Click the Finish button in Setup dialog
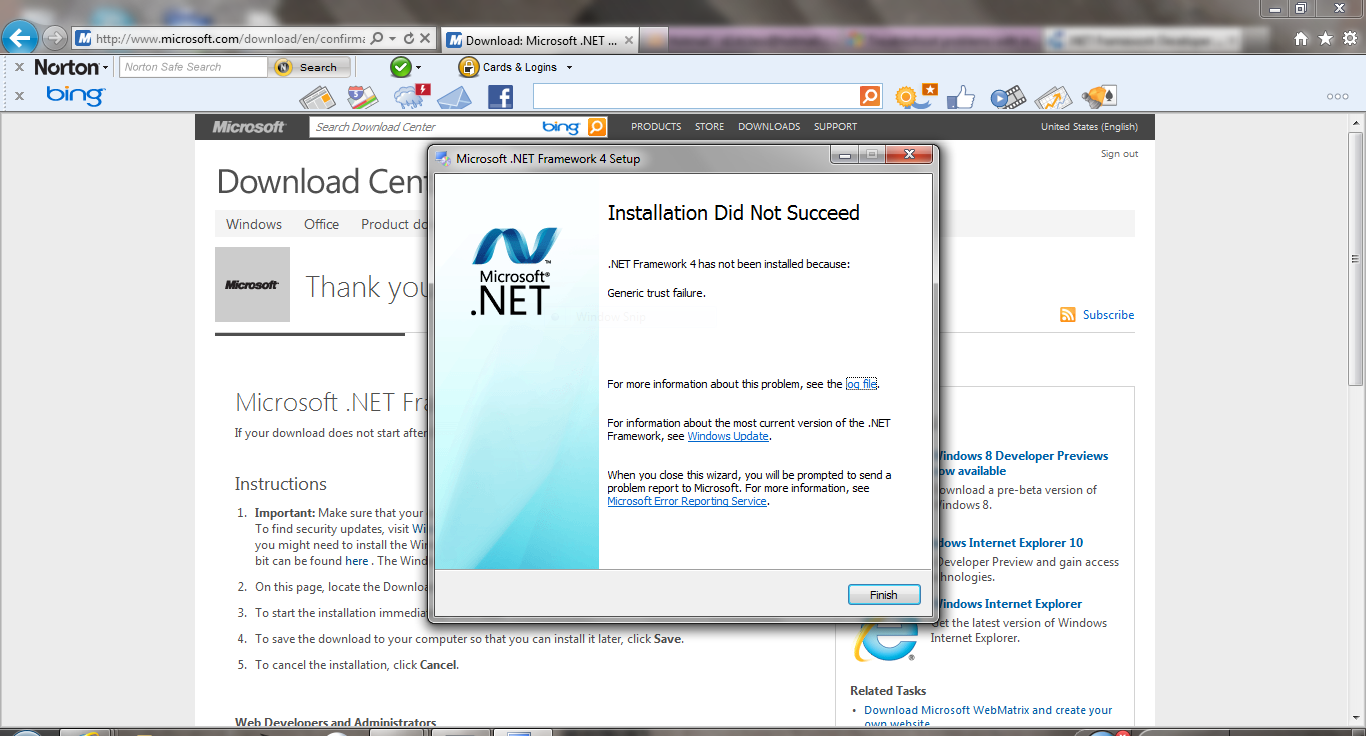The height and width of the screenshot is (736, 1366). pos(884,595)
